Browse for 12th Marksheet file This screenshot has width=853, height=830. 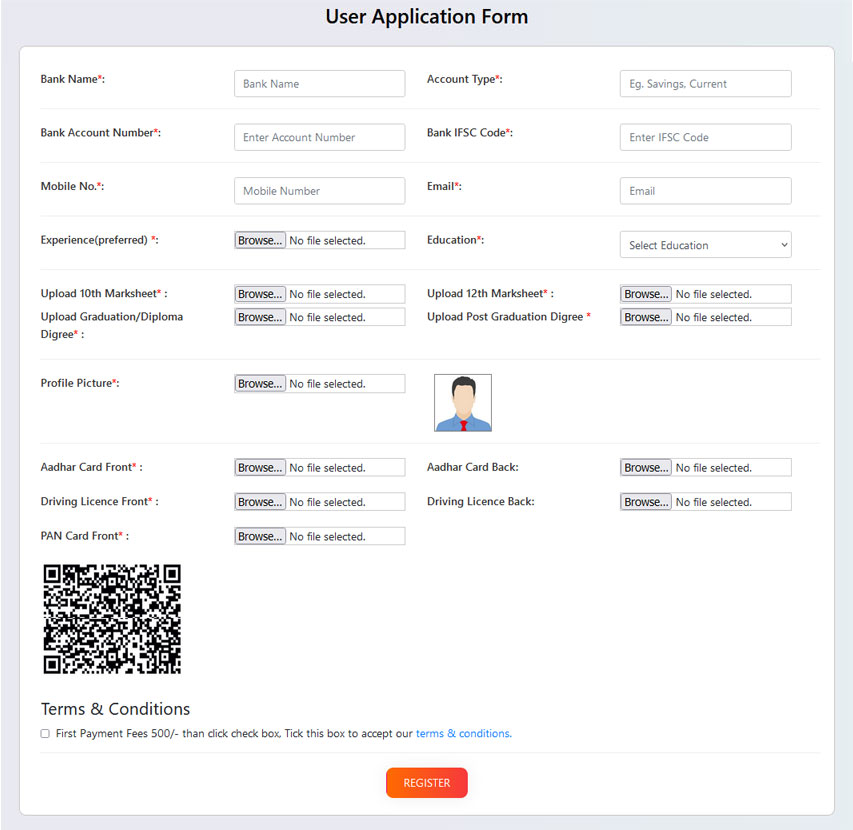coord(646,294)
